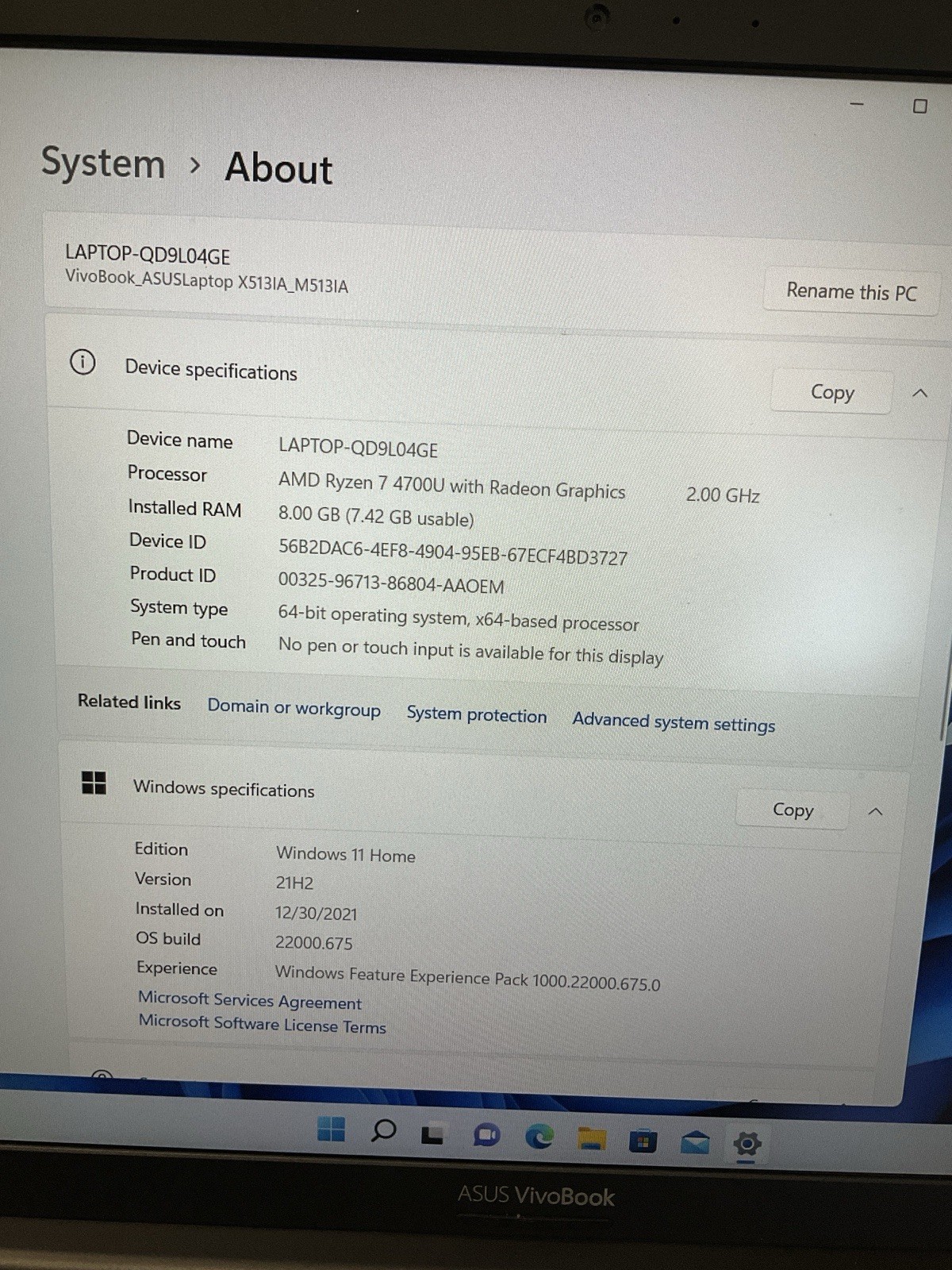Maximize the Settings window
952x1270 pixels.
pyautogui.click(x=920, y=106)
